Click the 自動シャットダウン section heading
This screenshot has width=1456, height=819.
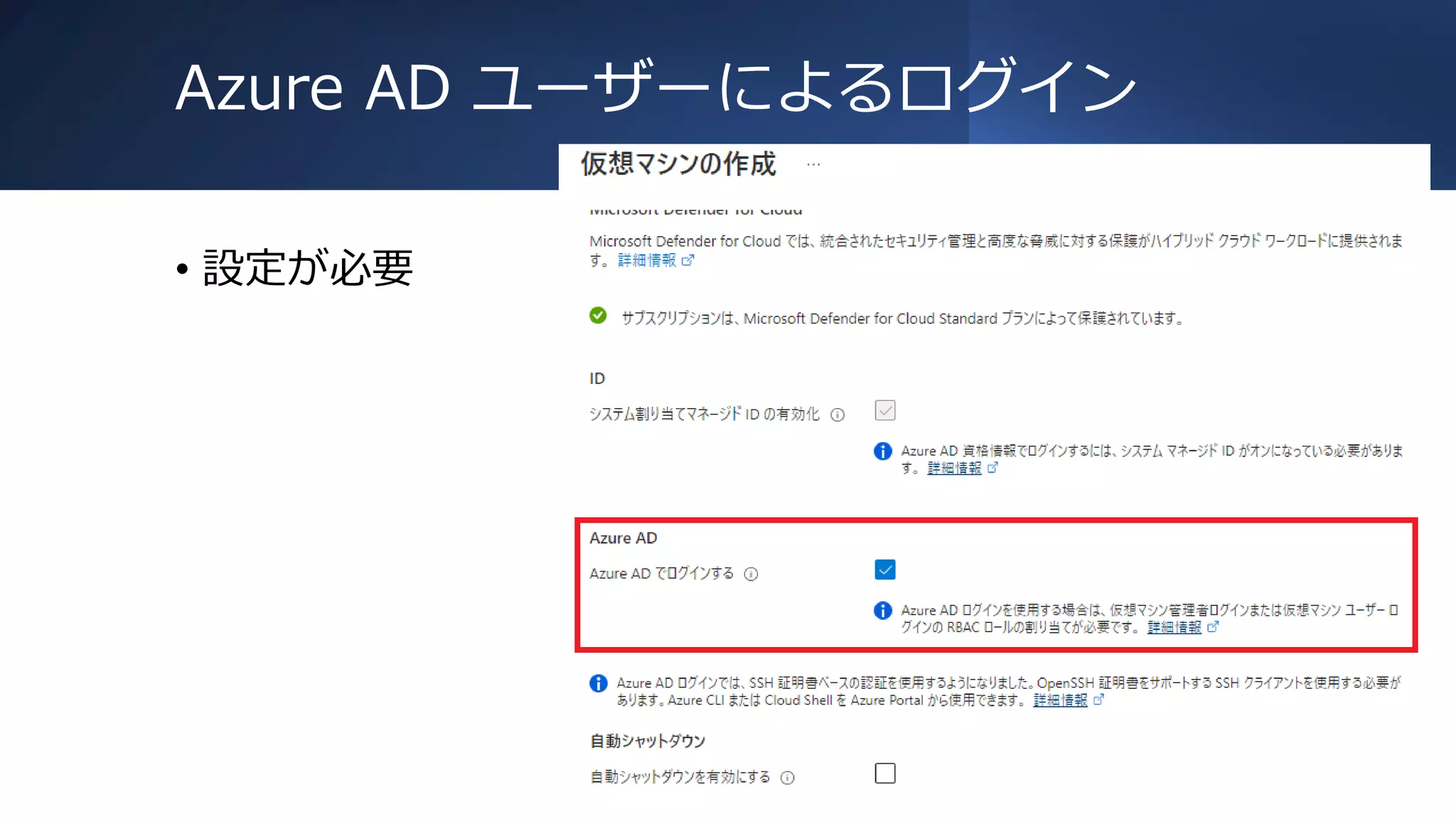click(x=648, y=741)
